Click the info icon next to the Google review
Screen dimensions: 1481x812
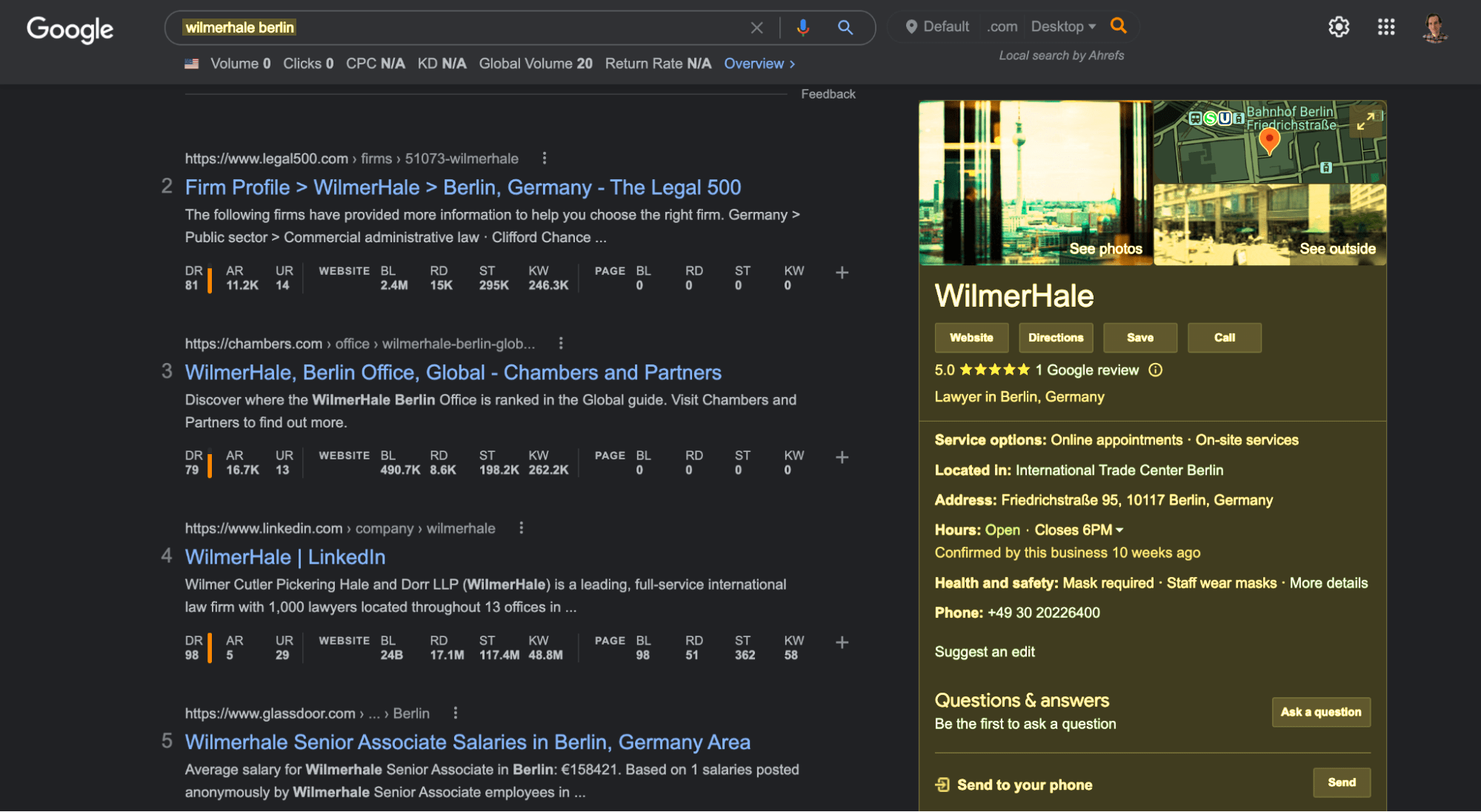pyautogui.click(x=1156, y=370)
